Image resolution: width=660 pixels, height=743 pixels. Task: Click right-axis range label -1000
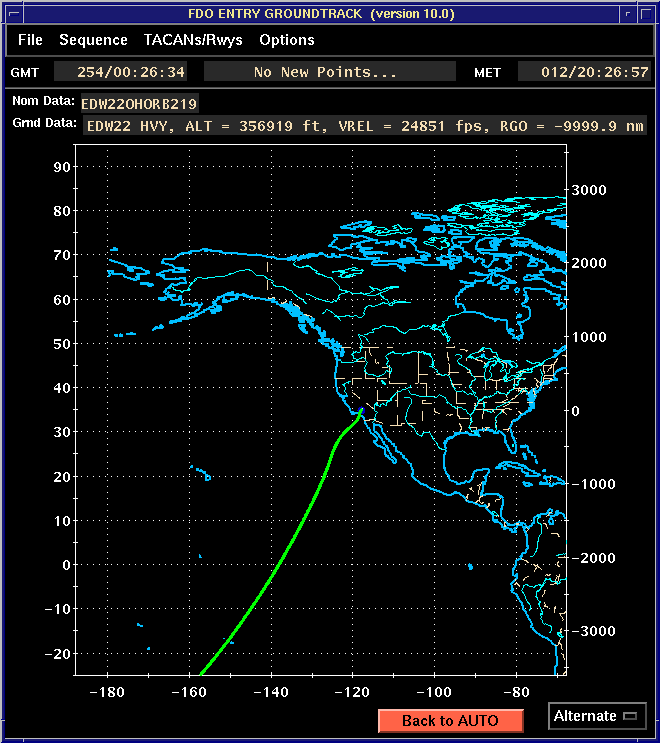pyautogui.click(x=594, y=484)
